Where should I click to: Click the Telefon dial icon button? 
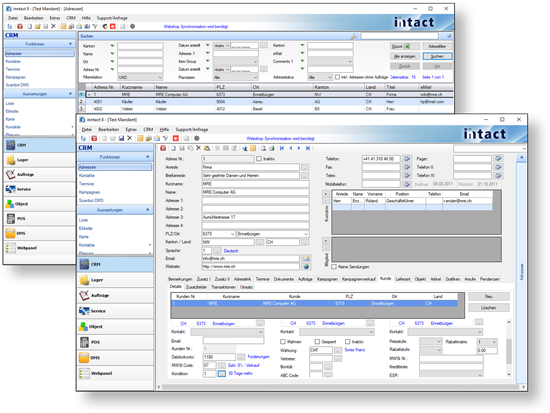[407, 159]
